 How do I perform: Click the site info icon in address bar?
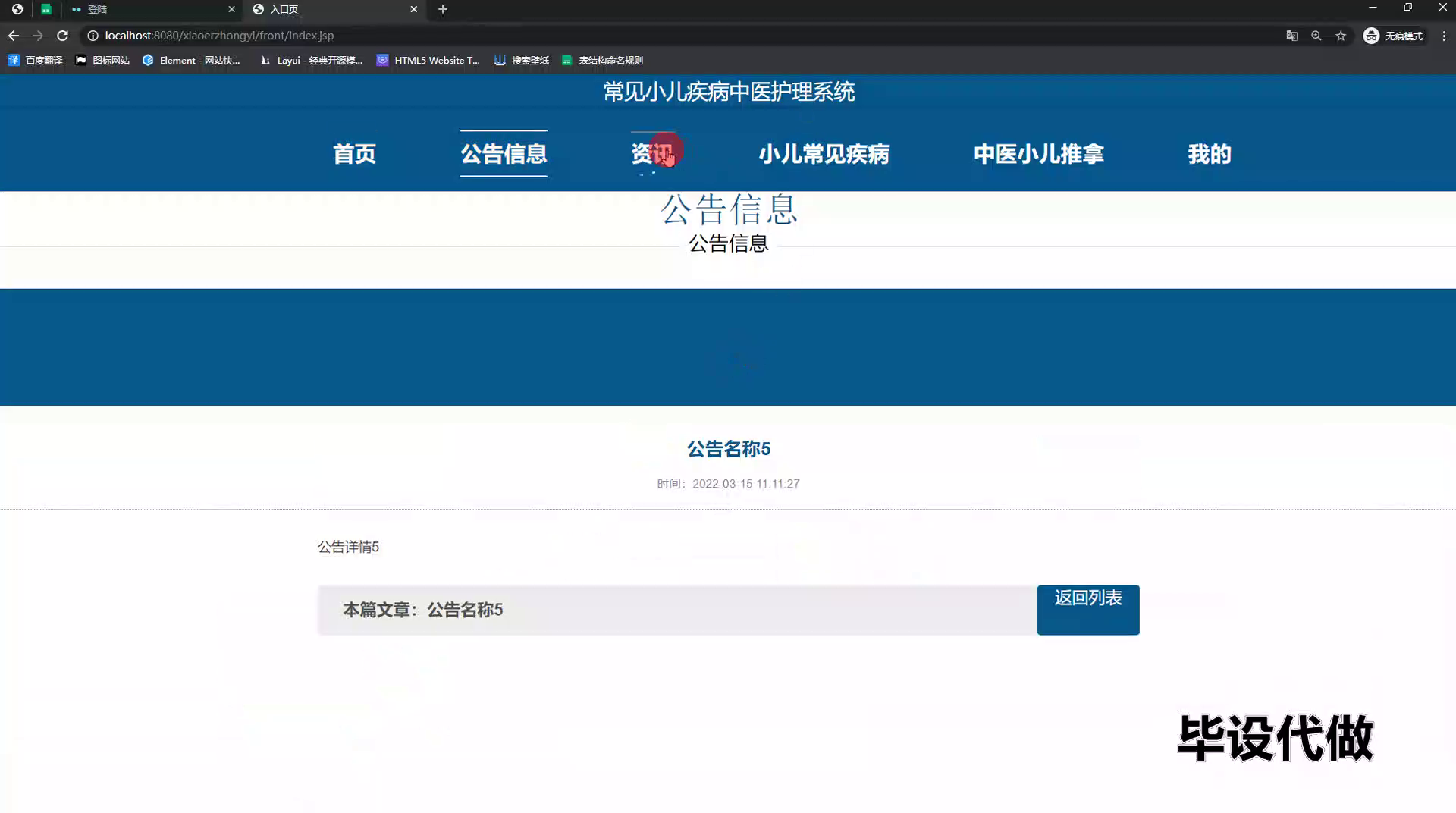[93, 36]
